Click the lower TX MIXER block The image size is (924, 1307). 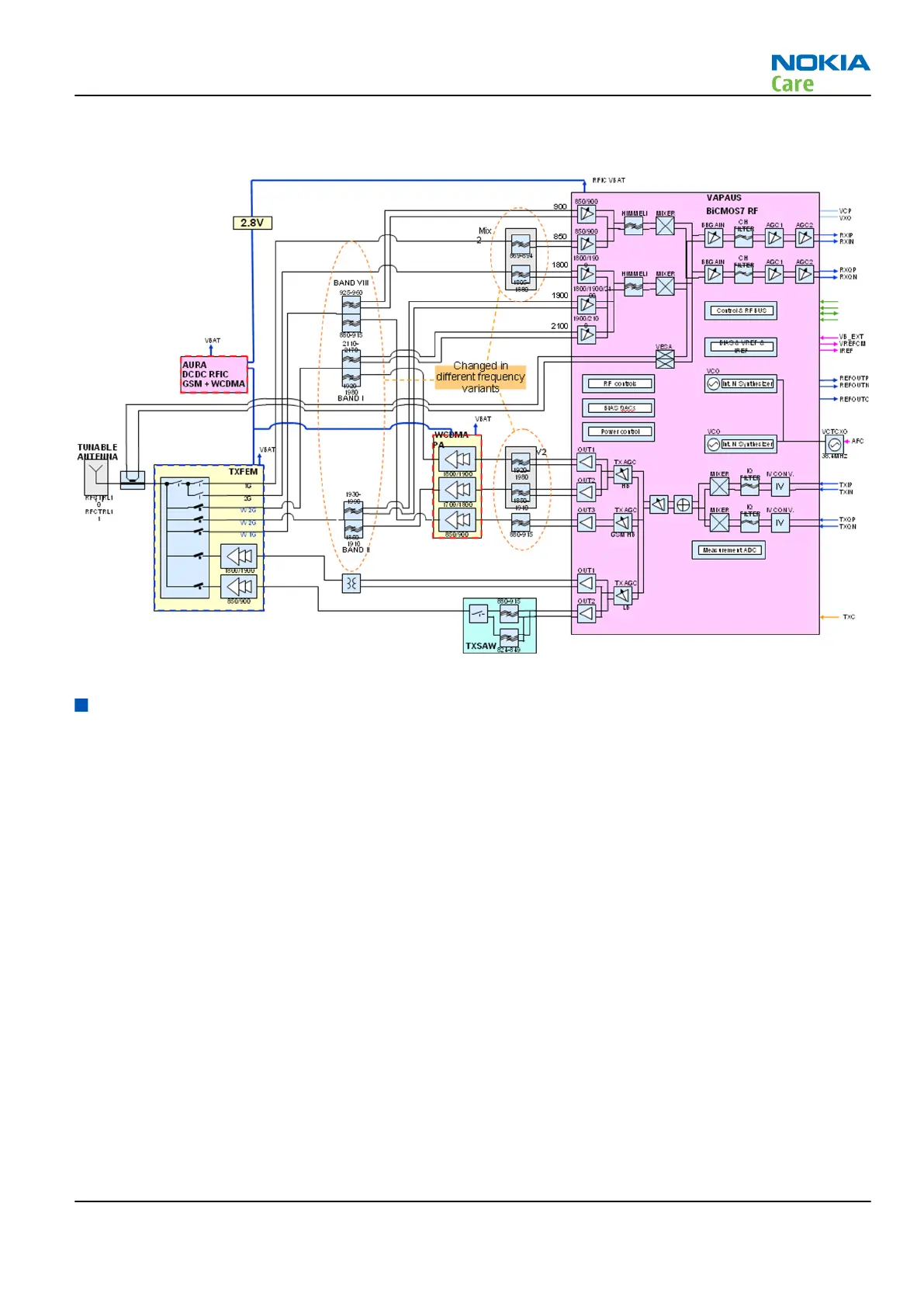(719, 522)
